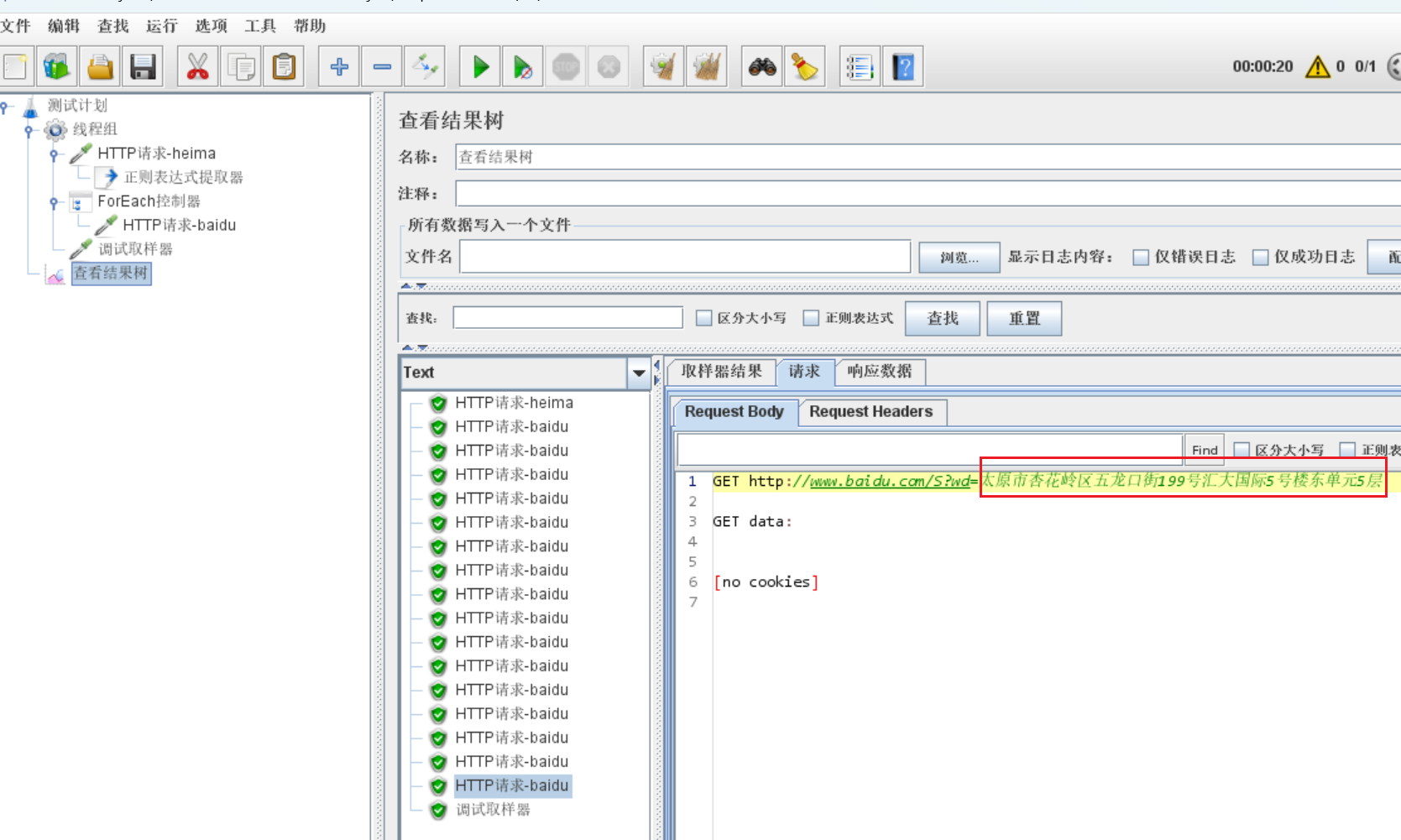Image resolution: width=1401 pixels, height=840 pixels.
Task: Collapse all nodes with minus icon
Action: click(382, 66)
